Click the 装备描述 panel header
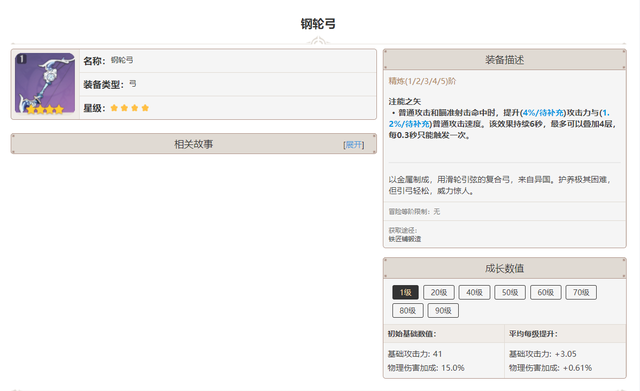The image size is (640, 391). coord(504,60)
